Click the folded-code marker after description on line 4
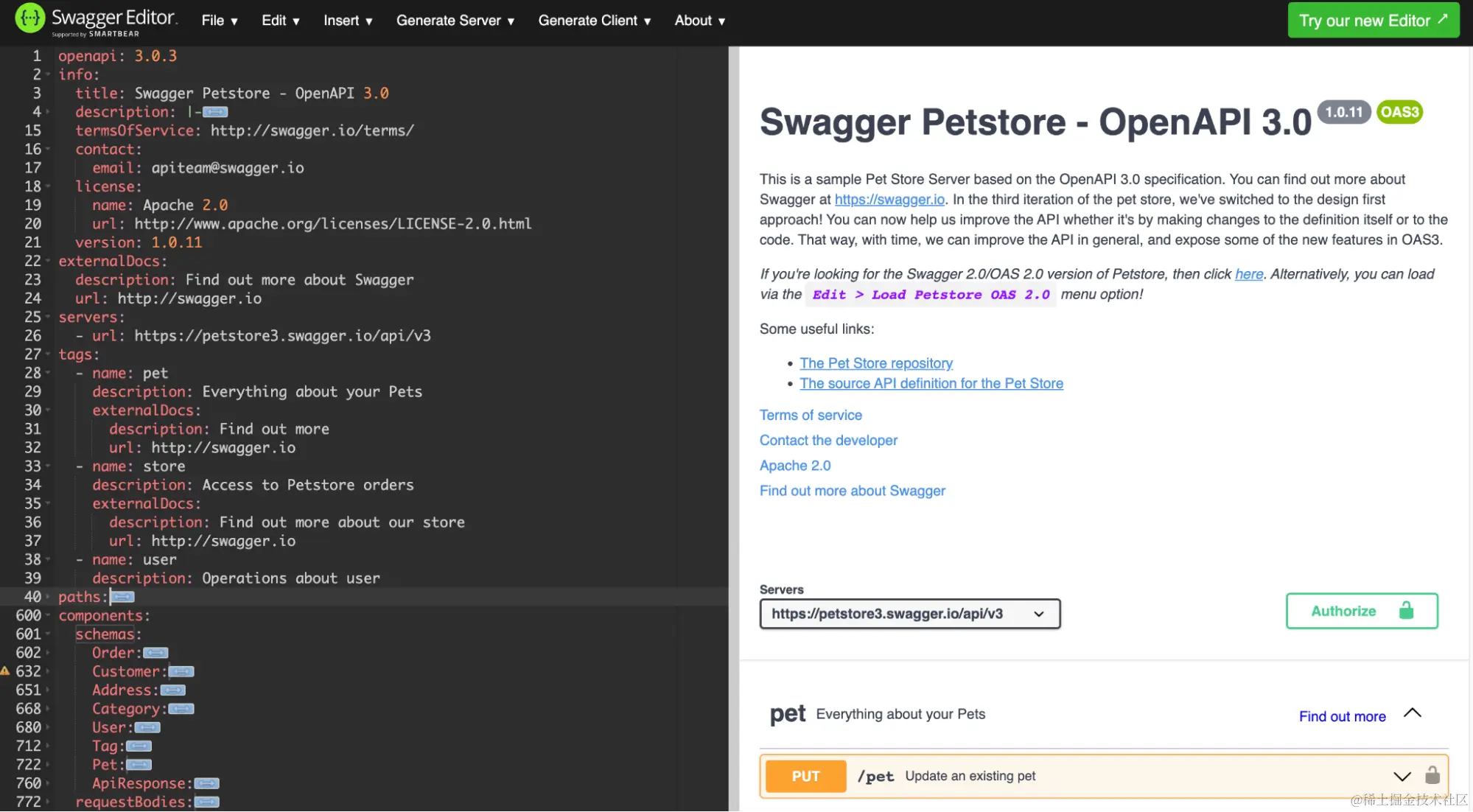Viewport: 1473px width, 812px height. pos(215,112)
